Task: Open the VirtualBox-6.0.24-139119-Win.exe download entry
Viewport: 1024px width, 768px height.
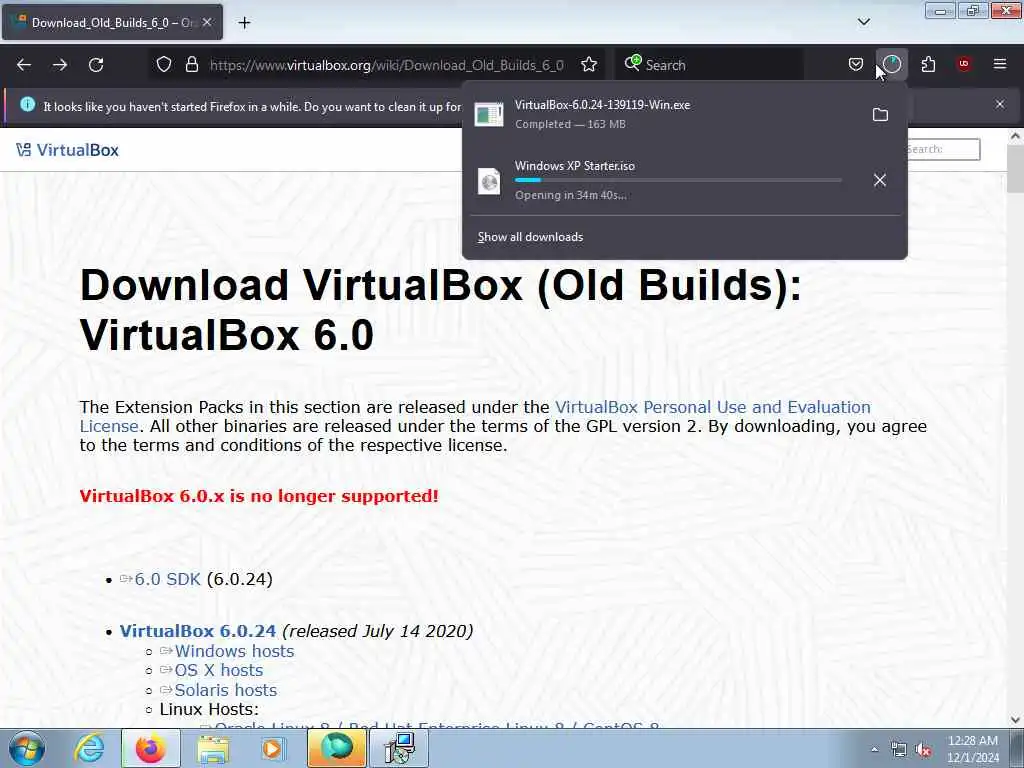Action: pyautogui.click(x=665, y=114)
